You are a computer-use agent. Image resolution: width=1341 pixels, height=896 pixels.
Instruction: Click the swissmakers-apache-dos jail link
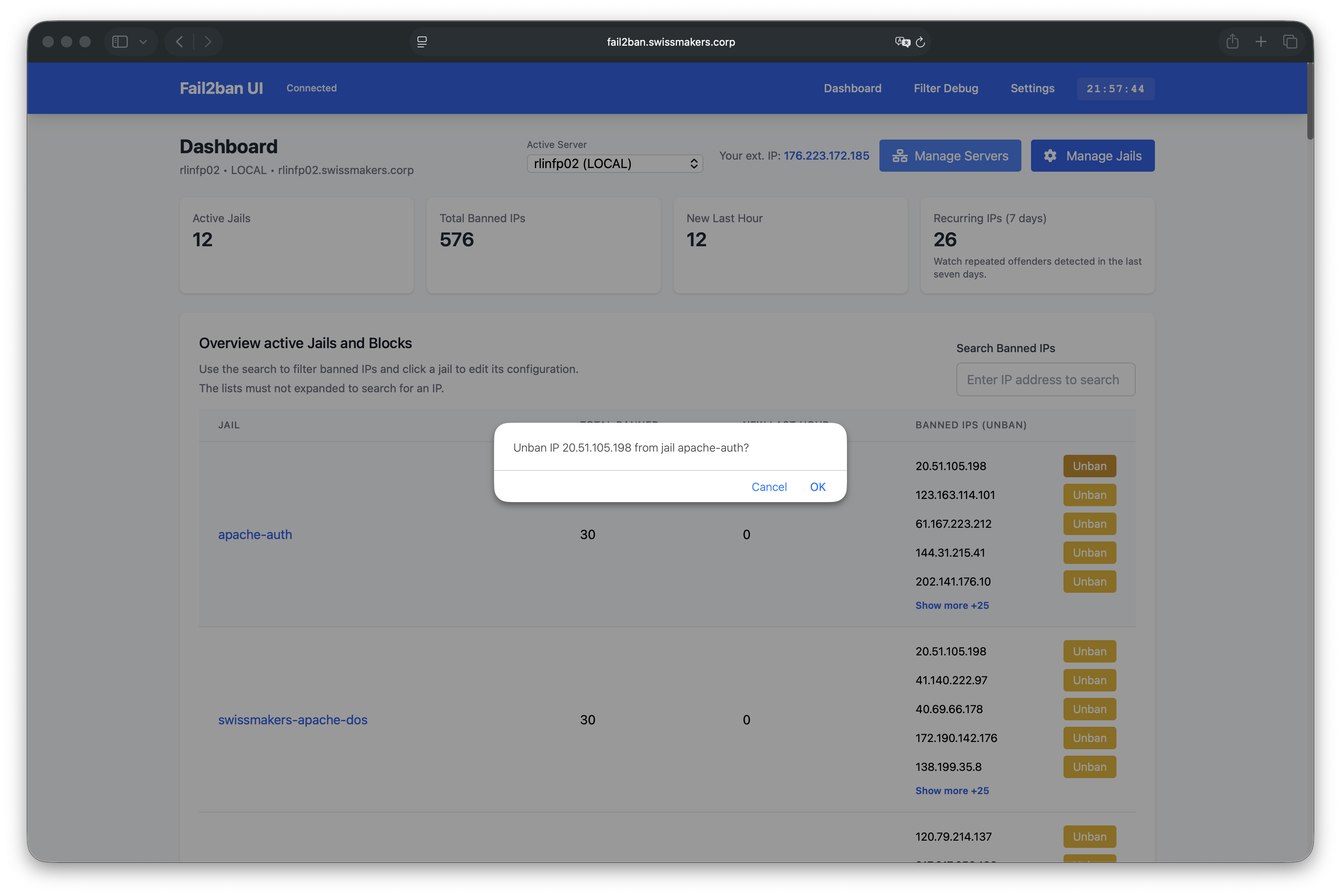click(x=292, y=720)
